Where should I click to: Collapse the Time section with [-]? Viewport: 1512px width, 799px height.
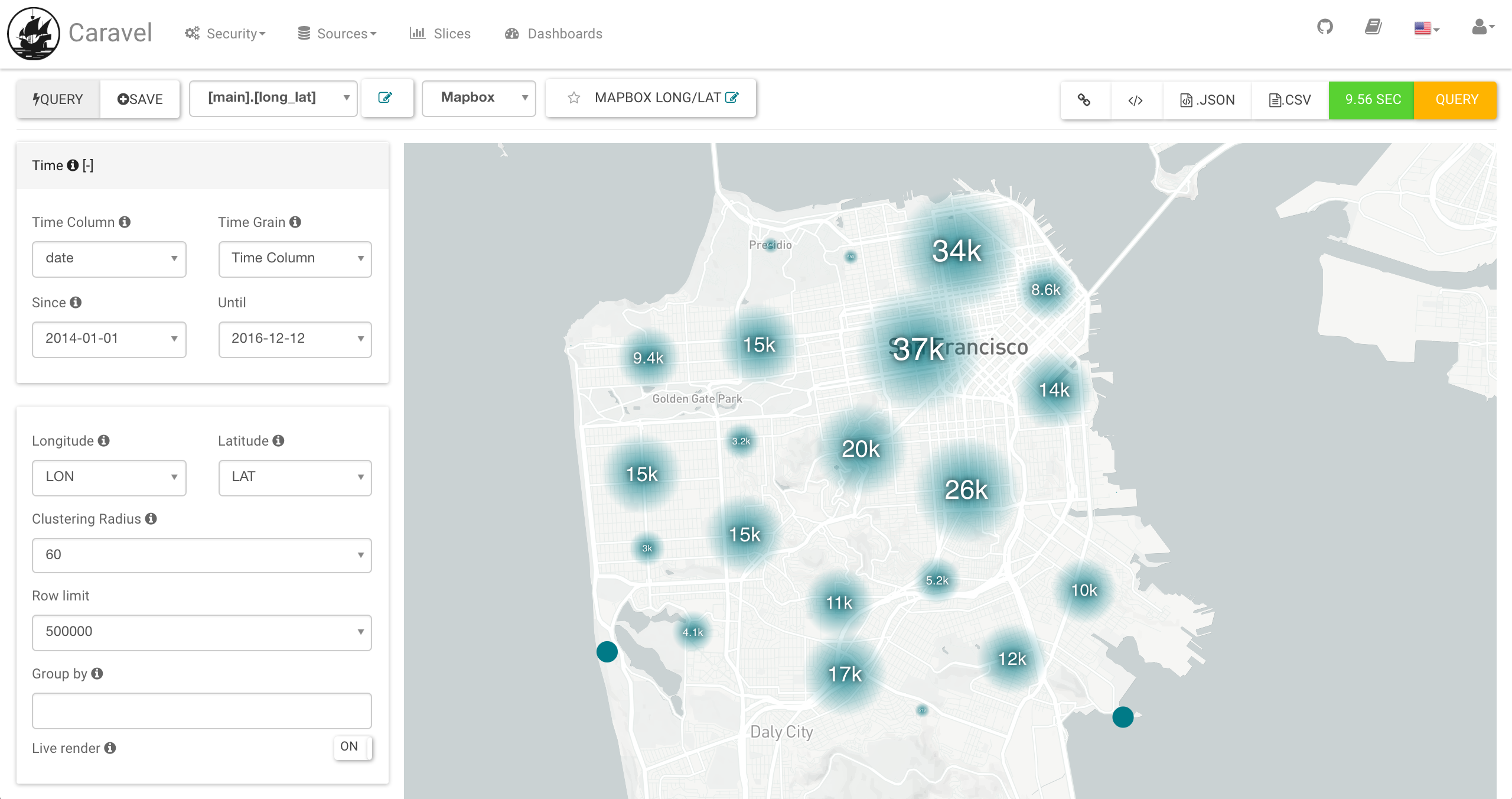point(88,165)
